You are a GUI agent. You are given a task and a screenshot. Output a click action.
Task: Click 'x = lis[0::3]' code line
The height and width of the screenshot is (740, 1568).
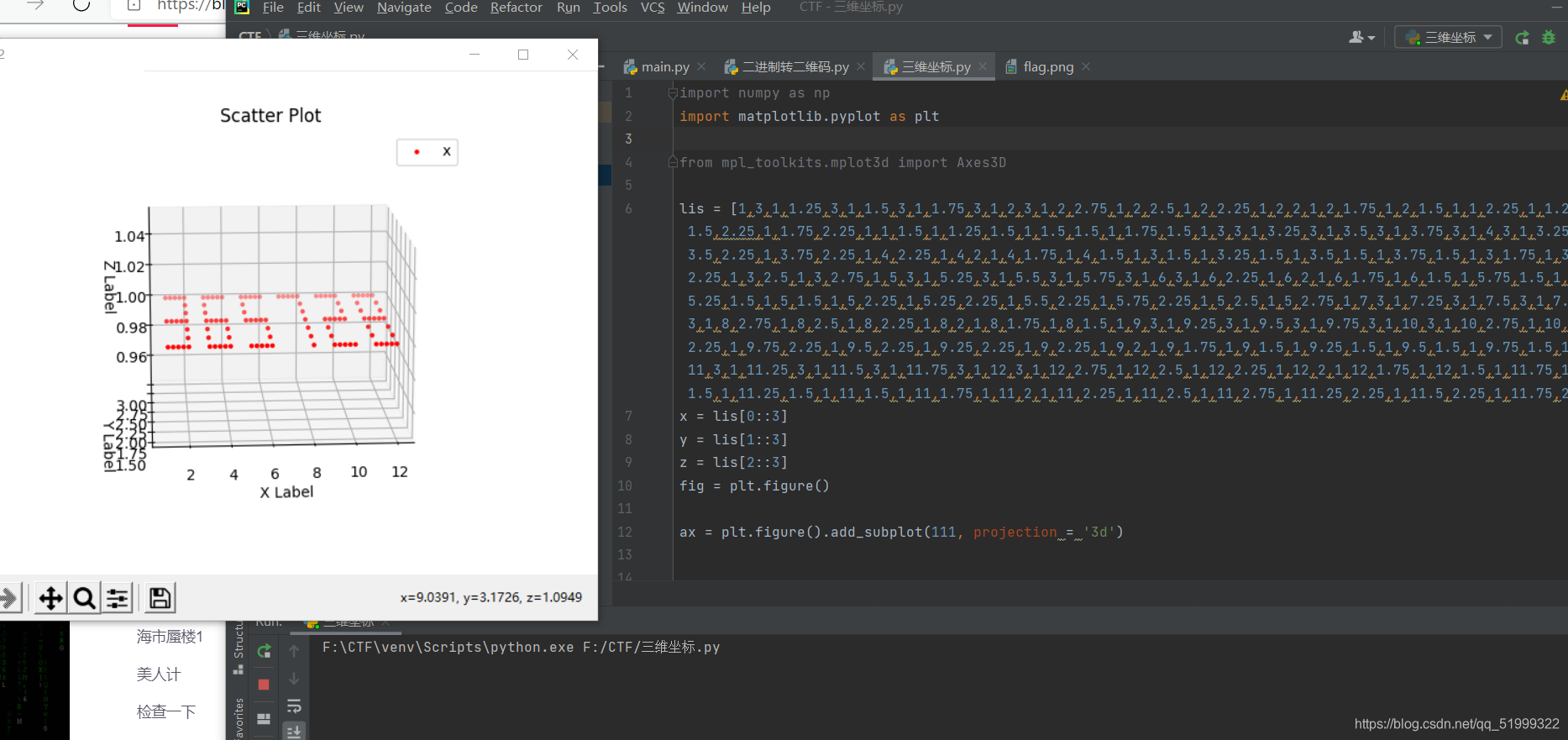tap(733, 416)
